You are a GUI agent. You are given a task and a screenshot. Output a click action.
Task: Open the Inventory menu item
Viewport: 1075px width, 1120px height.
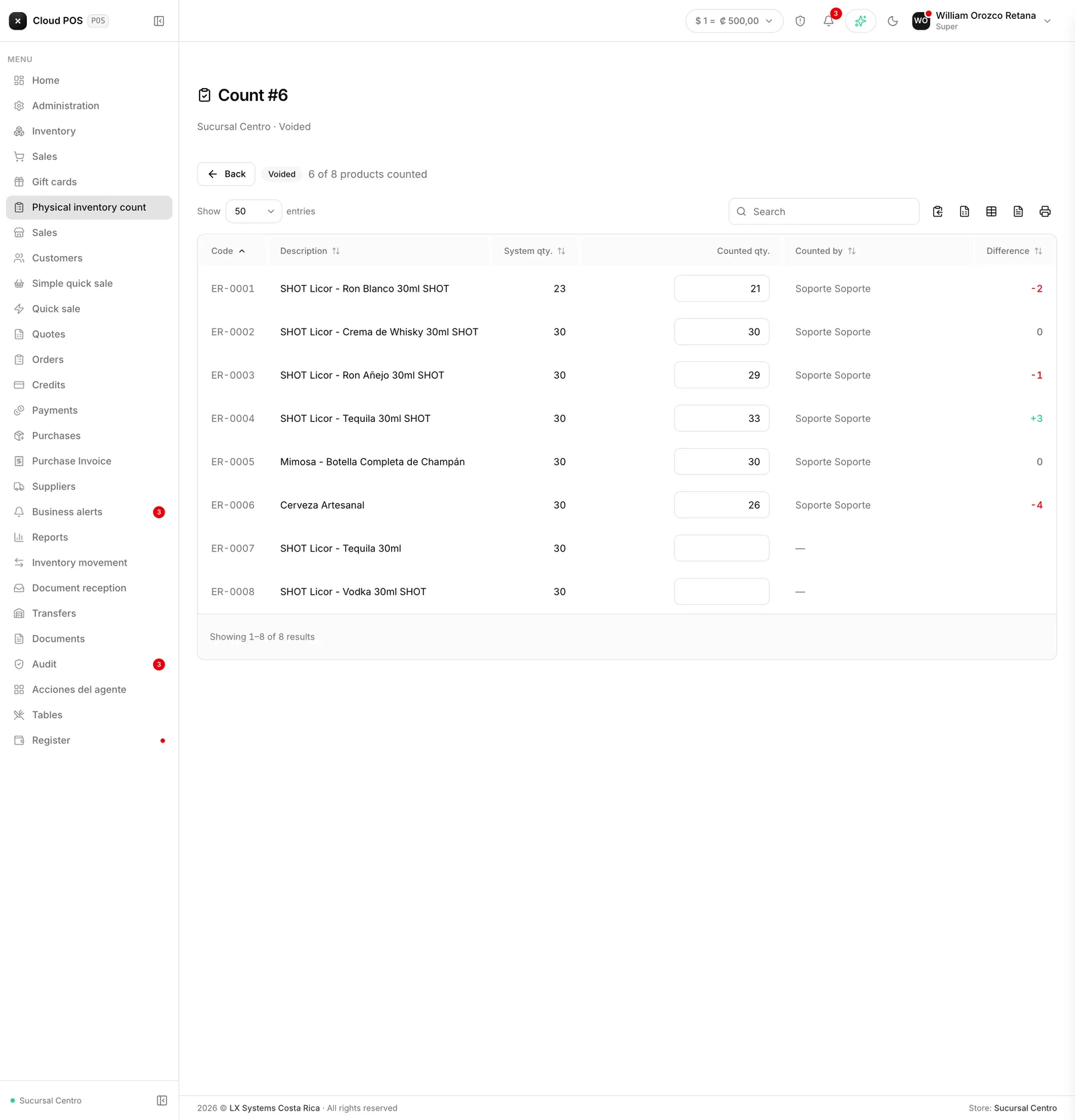point(89,131)
